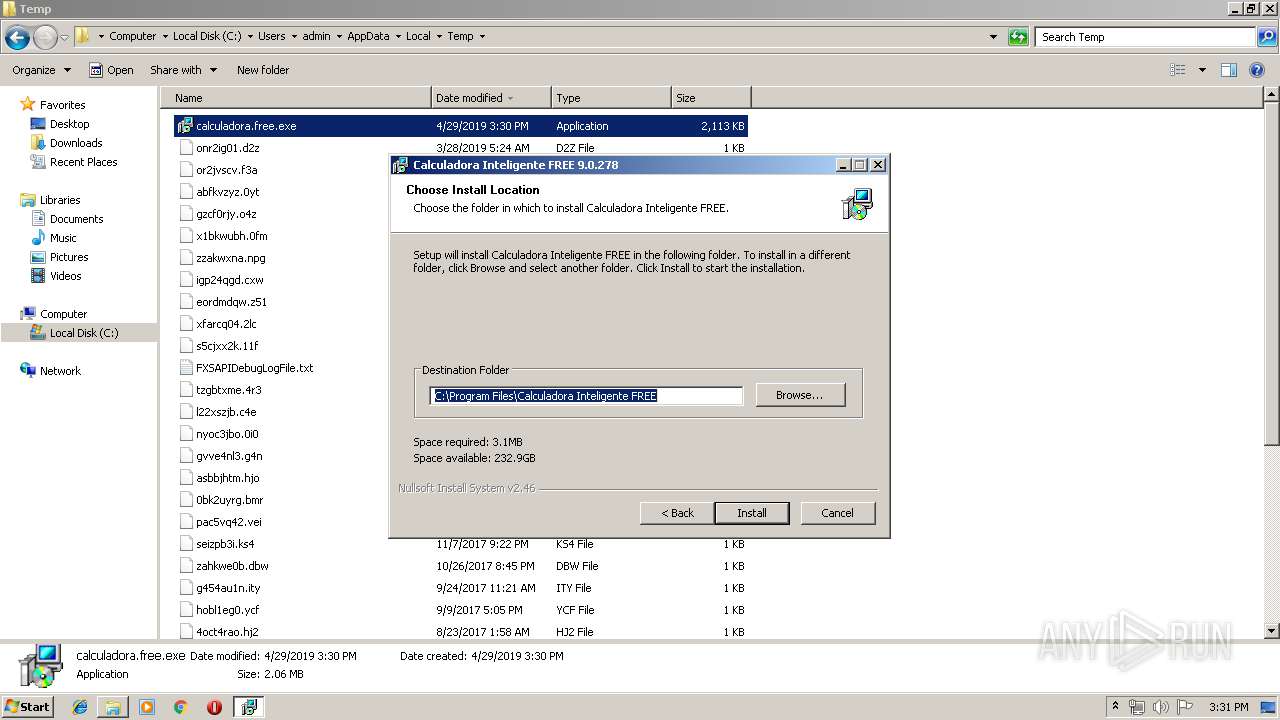Click the Start button on the taskbar
This screenshot has width=1280, height=720.
27,706
